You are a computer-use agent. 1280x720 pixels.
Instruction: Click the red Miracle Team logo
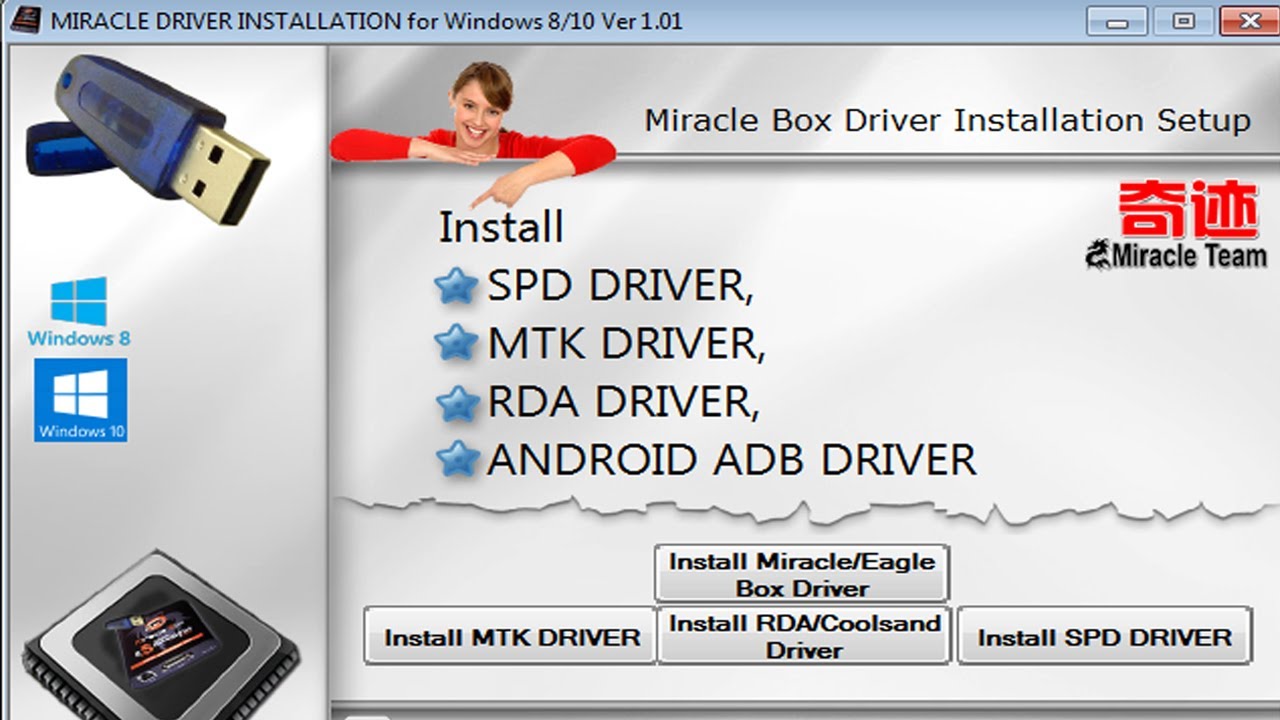coord(1176,226)
